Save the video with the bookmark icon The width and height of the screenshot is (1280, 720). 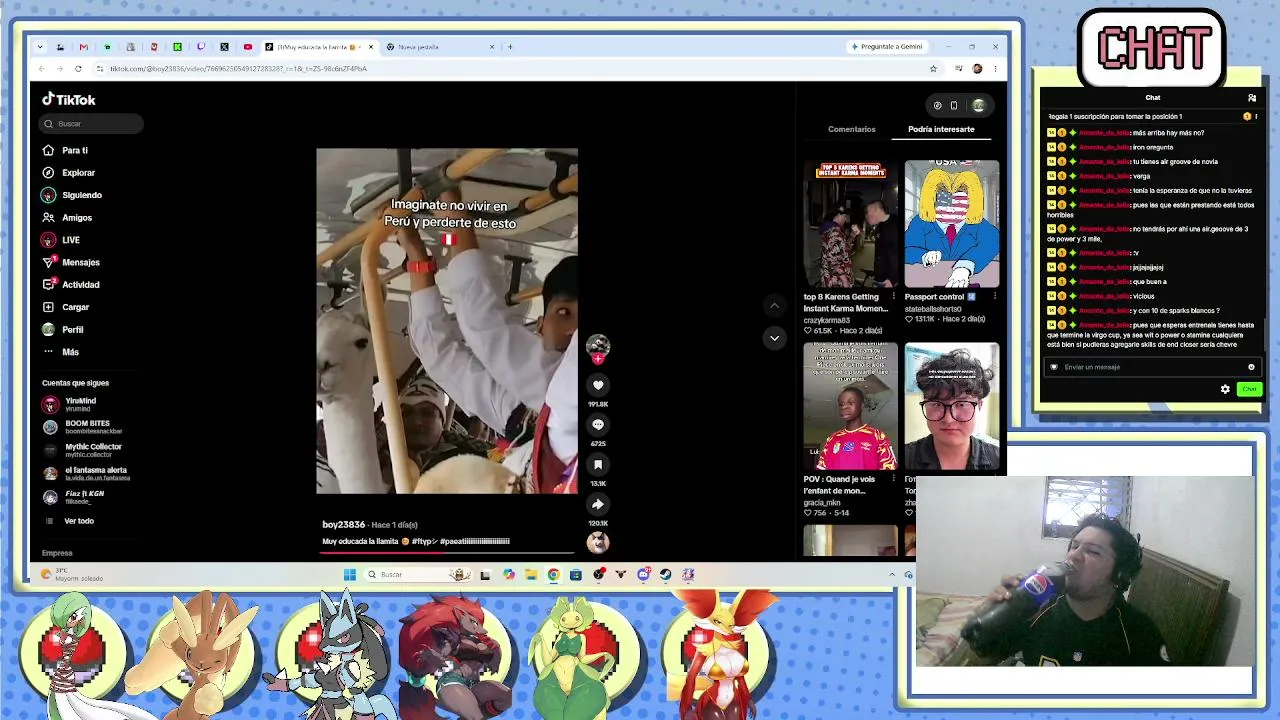598,465
